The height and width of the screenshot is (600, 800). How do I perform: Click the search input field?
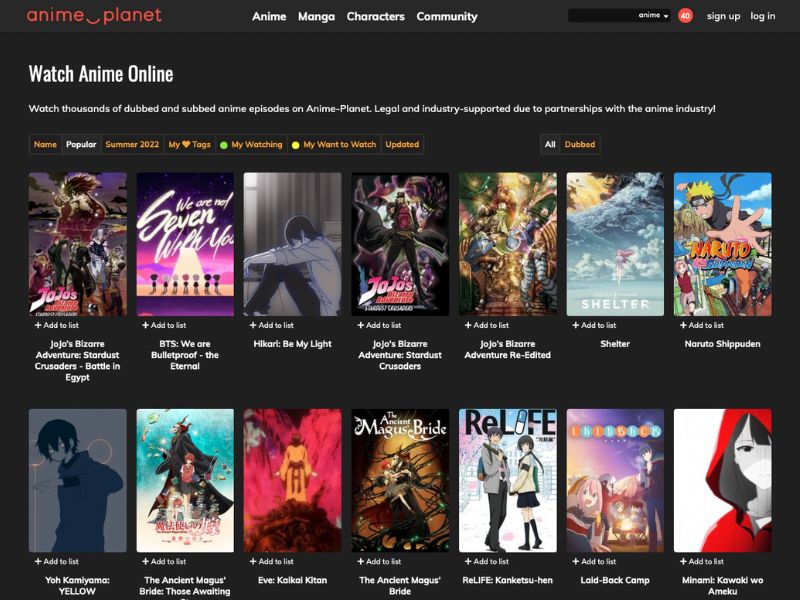(x=602, y=16)
